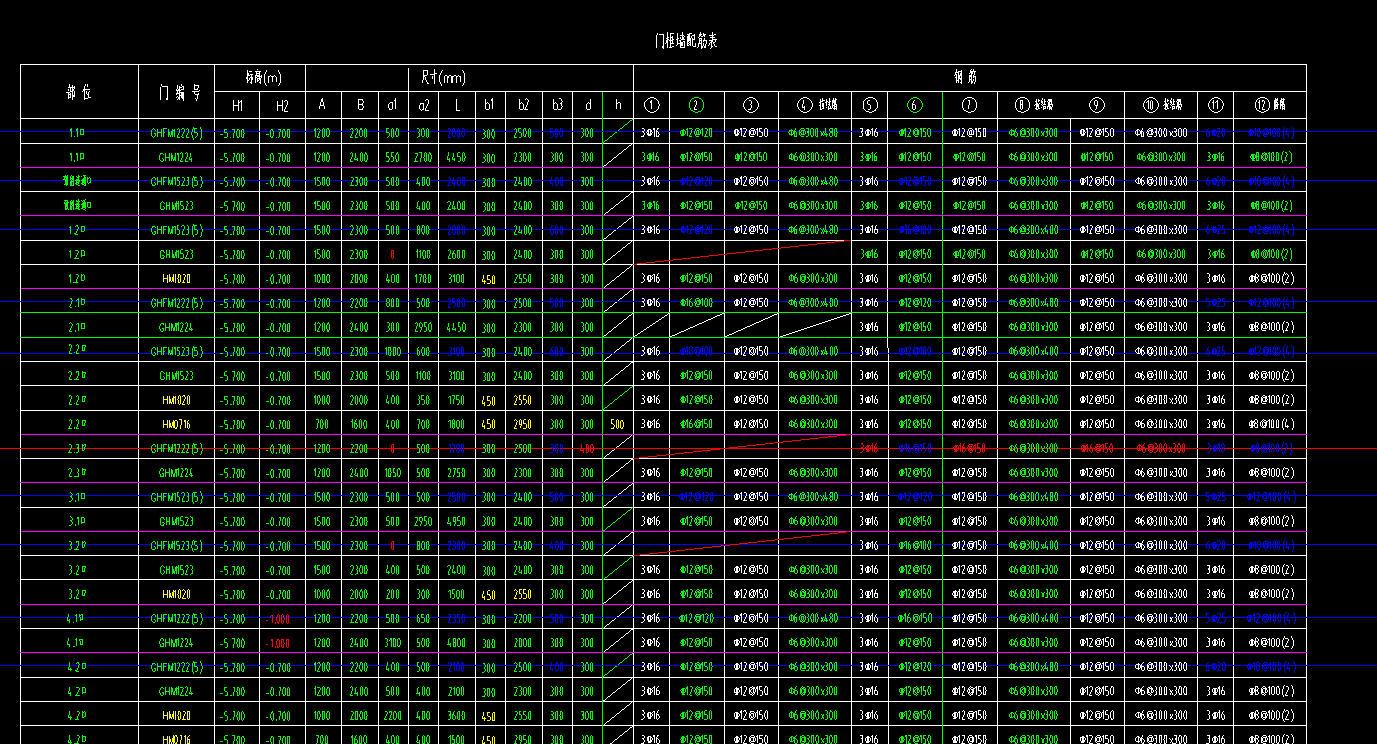This screenshot has width=1377, height=744.
Task: Click the a2 column header
Action: coord(424,105)
